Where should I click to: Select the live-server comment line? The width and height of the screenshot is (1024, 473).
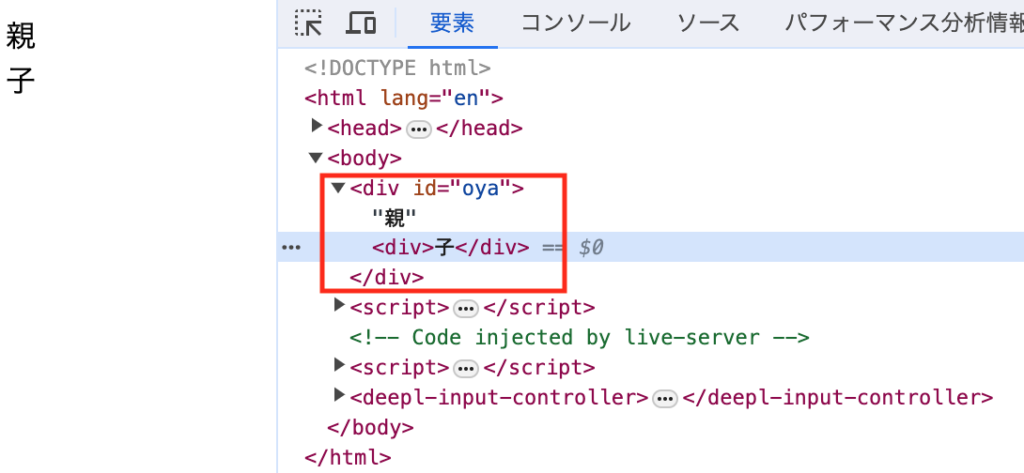579,338
